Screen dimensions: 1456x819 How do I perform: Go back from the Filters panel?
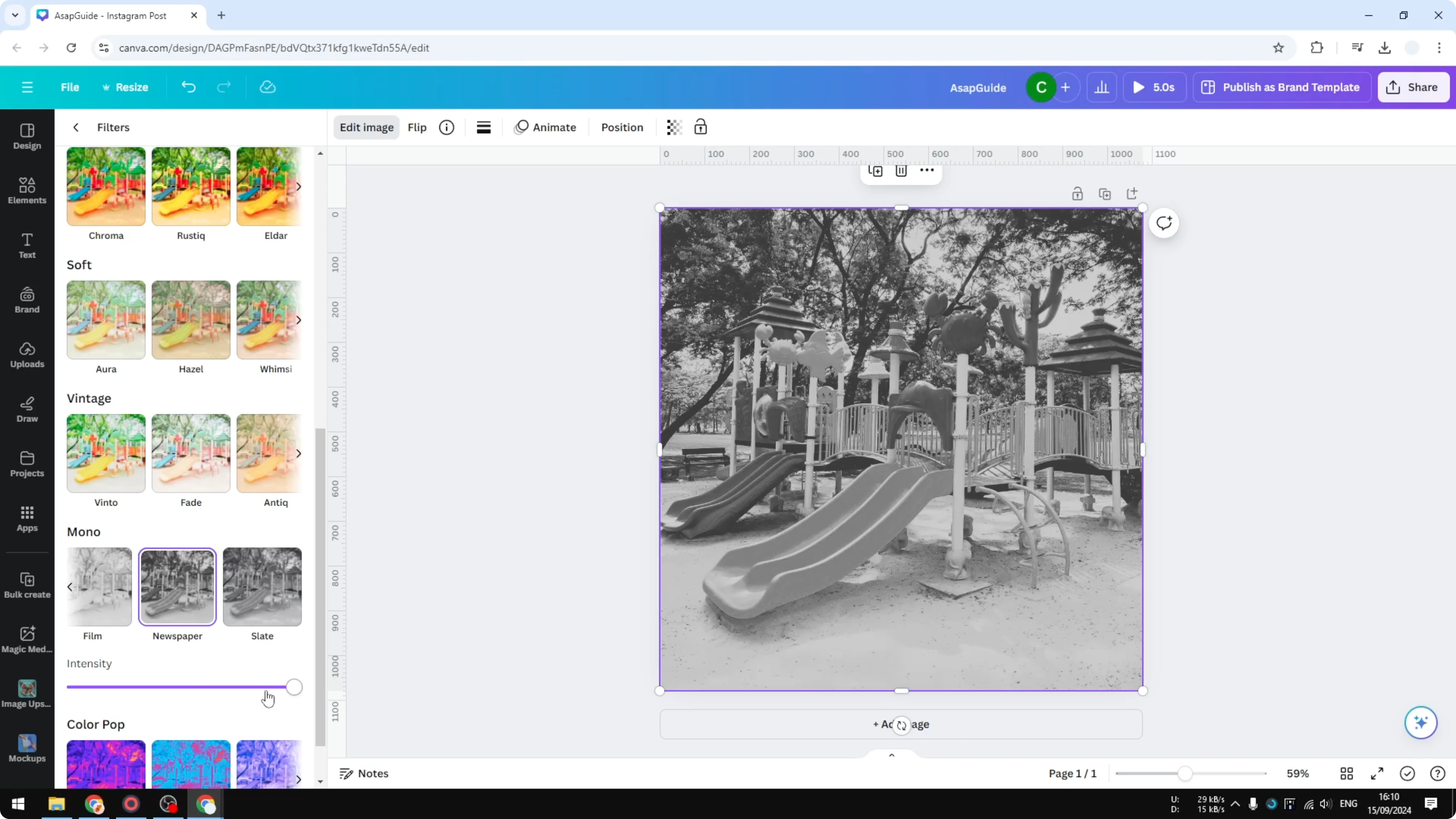(76, 127)
